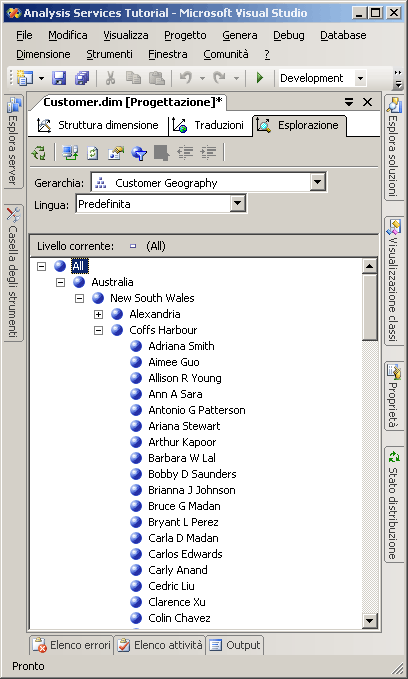Click the gray Writeback stop icon
The image size is (408, 679).
tap(162, 152)
